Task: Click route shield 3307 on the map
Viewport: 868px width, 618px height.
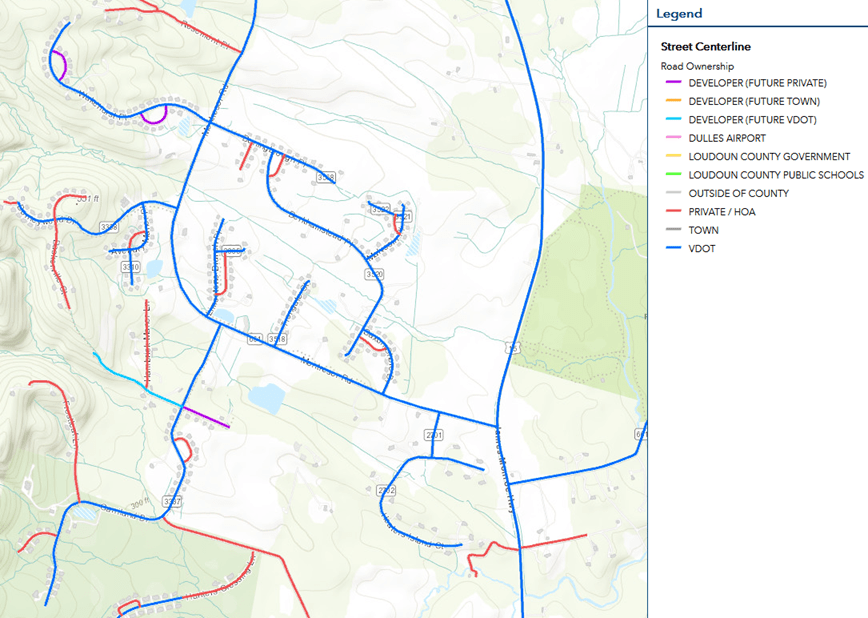Action: 172,502
